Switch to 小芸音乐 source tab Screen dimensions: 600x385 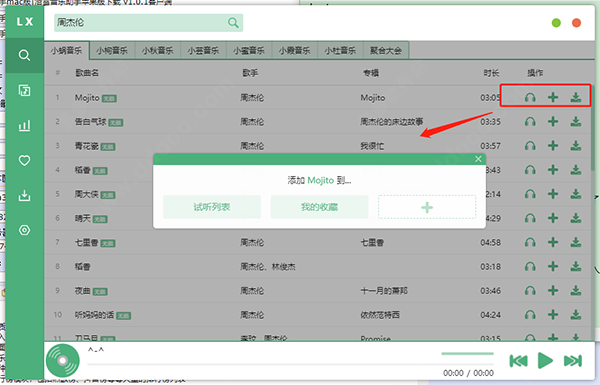pos(203,51)
